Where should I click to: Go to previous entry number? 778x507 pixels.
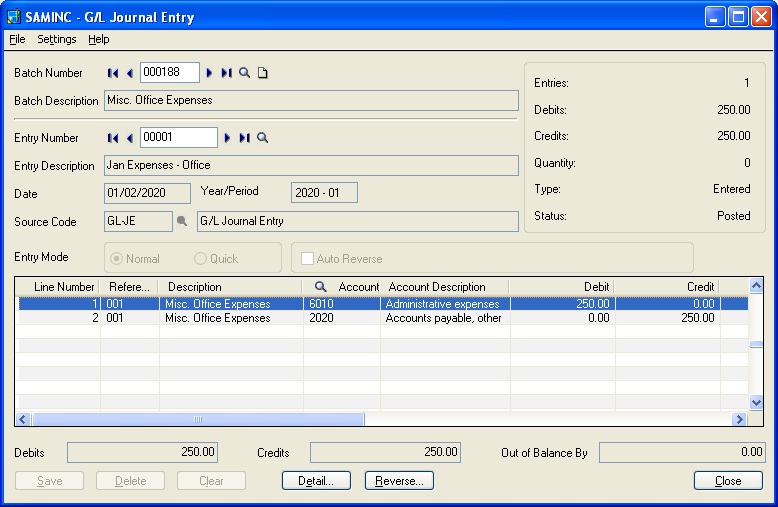(130, 138)
